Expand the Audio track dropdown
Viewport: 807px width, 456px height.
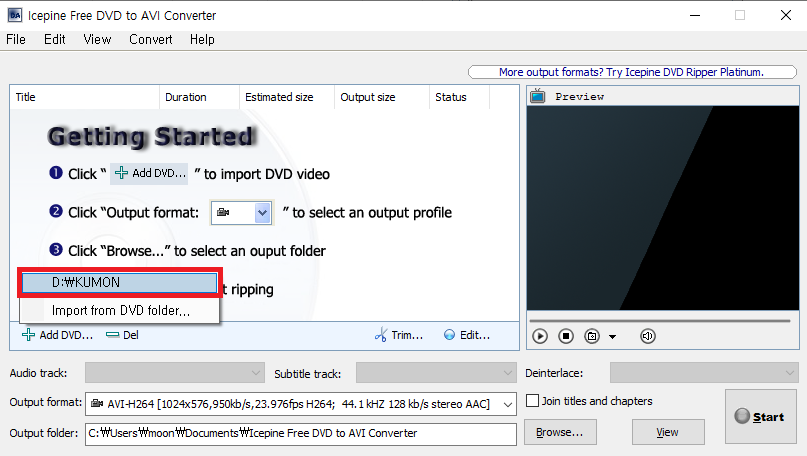point(175,373)
